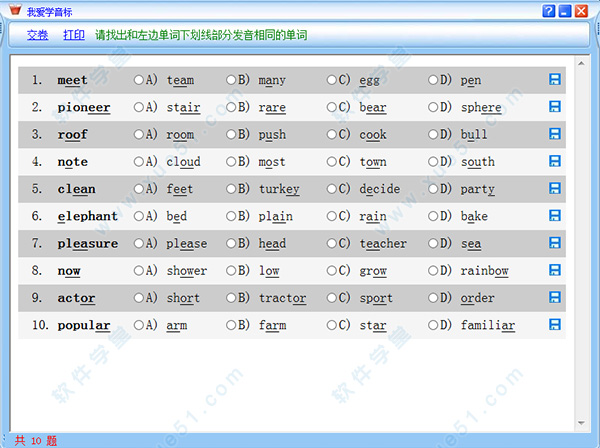Close the window with the red X

(x=581, y=11)
